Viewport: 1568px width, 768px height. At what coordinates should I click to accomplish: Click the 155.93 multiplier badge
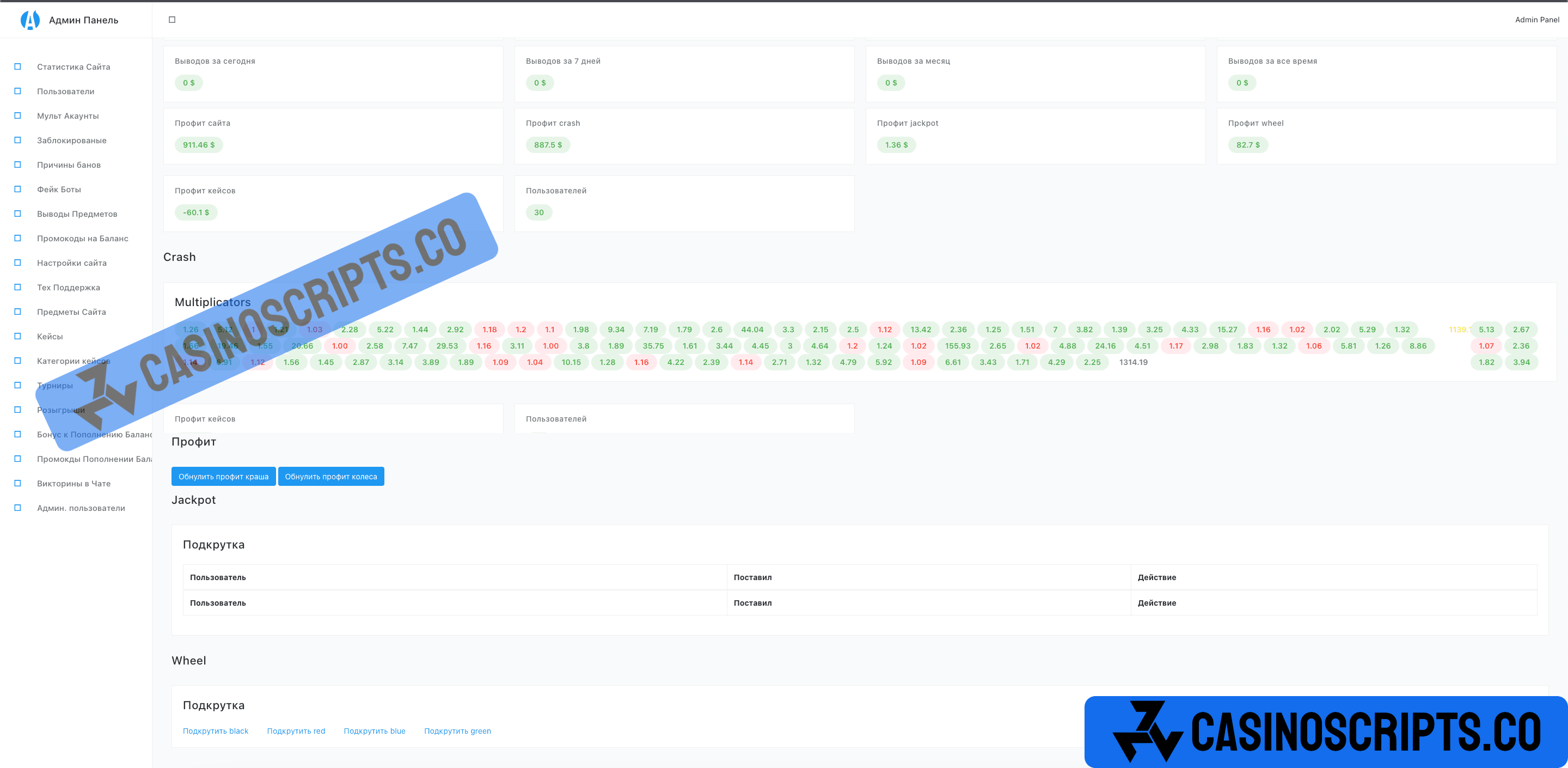pyautogui.click(x=958, y=346)
